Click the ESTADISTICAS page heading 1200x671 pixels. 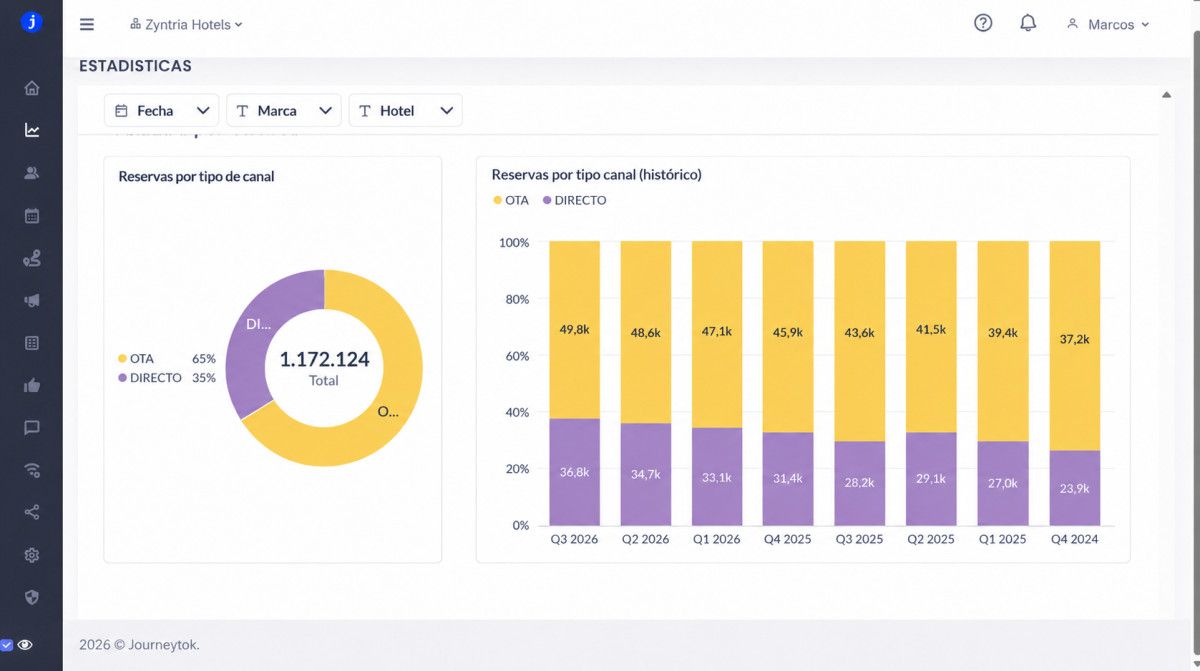tap(135, 66)
